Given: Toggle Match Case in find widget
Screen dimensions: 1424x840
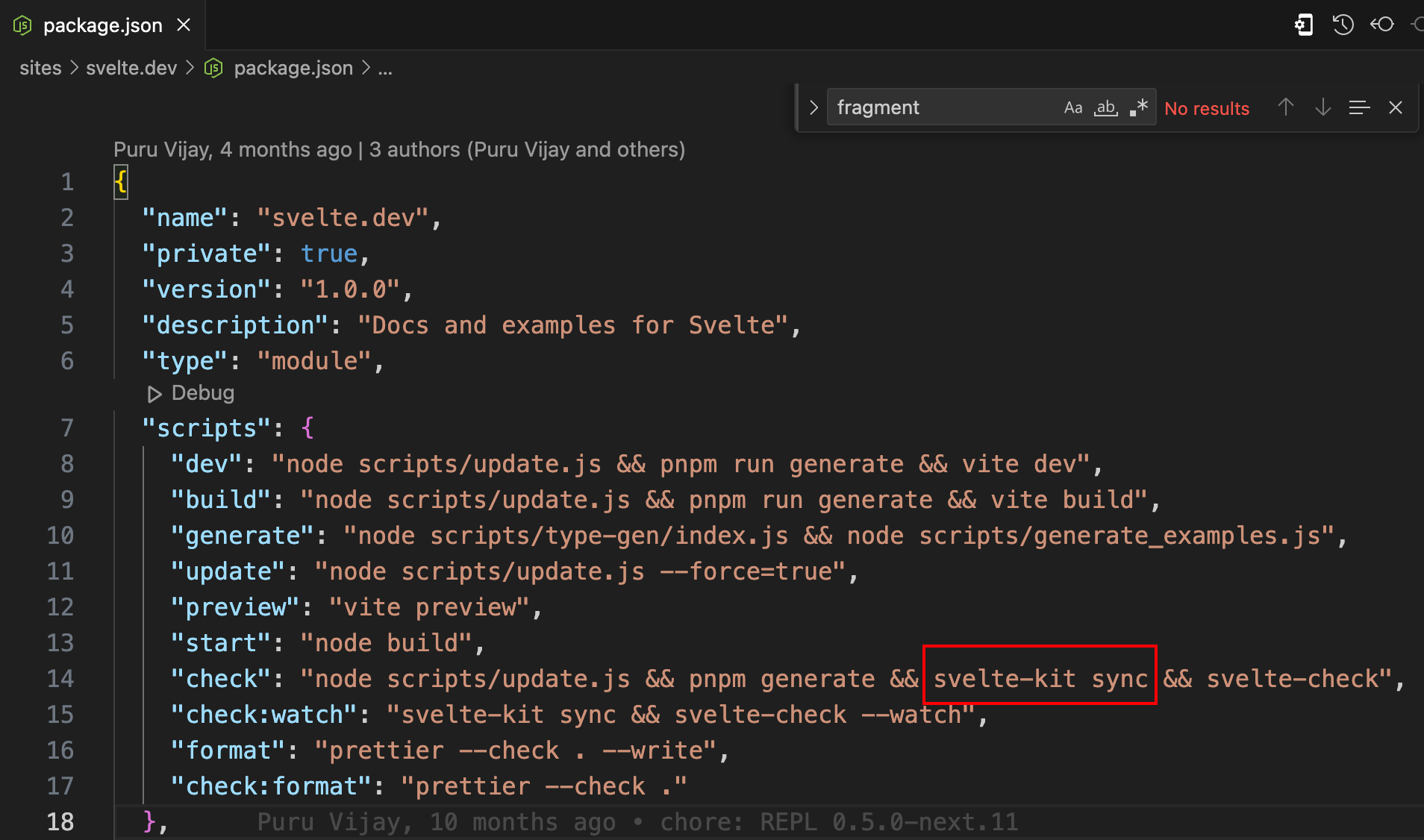Looking at the screenshot, I should click(x=1072, y=108).
